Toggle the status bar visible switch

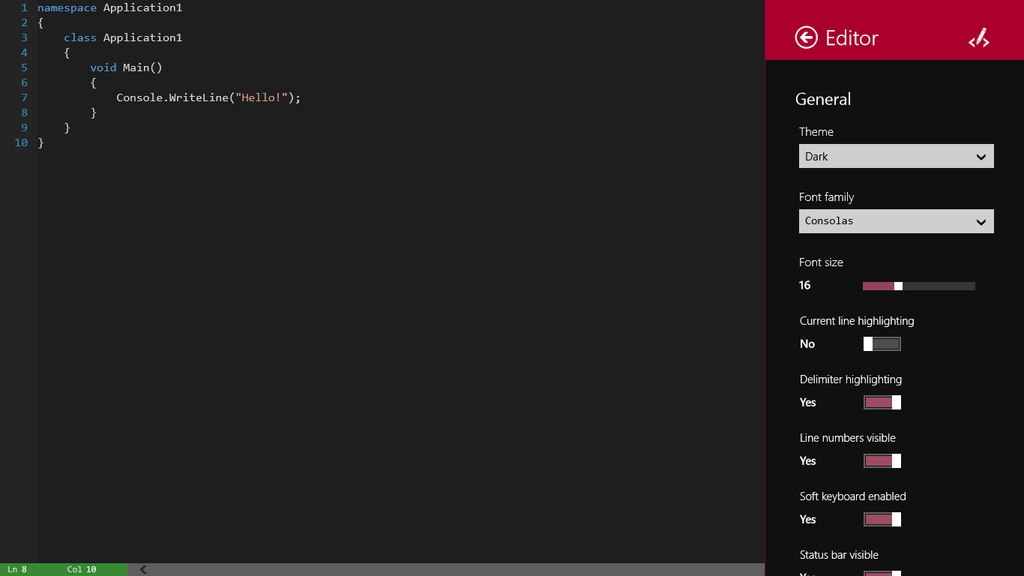click(x=882, y=573)
